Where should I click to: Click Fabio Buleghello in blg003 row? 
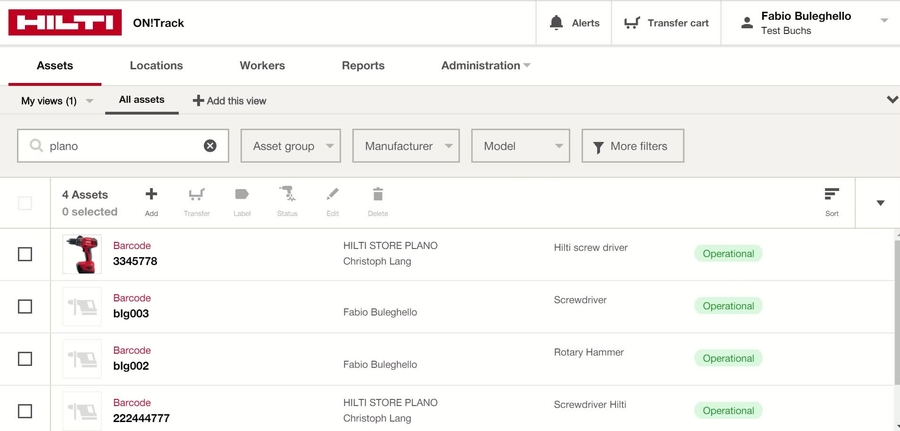380,312
